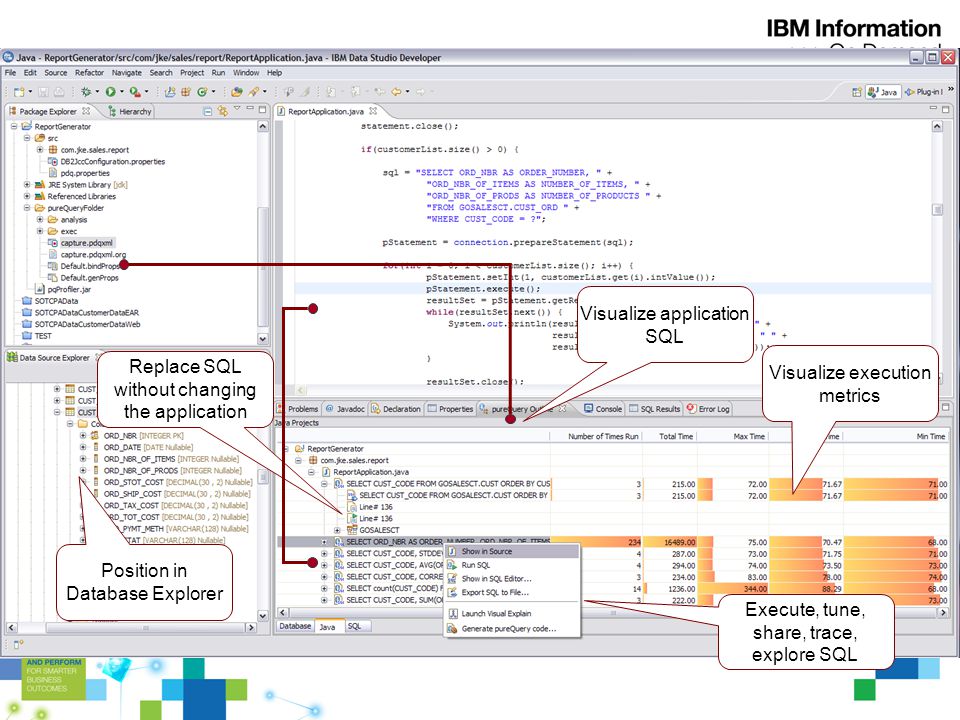Screen dimensions: 960x720
Task: Switch to the Plug-in perspective button
Action: [924, 92]
